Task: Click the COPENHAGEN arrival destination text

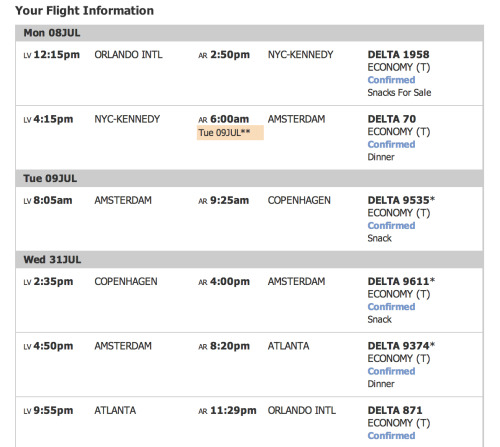Action: [x=299, y=200]
